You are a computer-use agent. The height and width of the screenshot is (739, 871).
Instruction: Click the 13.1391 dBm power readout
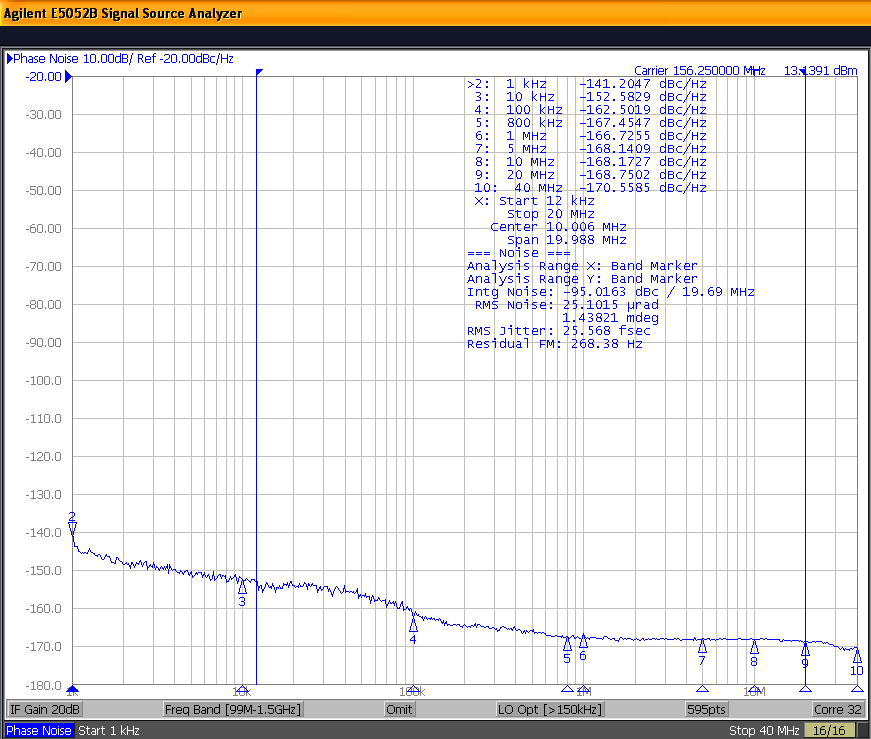[x=819, y=70]
